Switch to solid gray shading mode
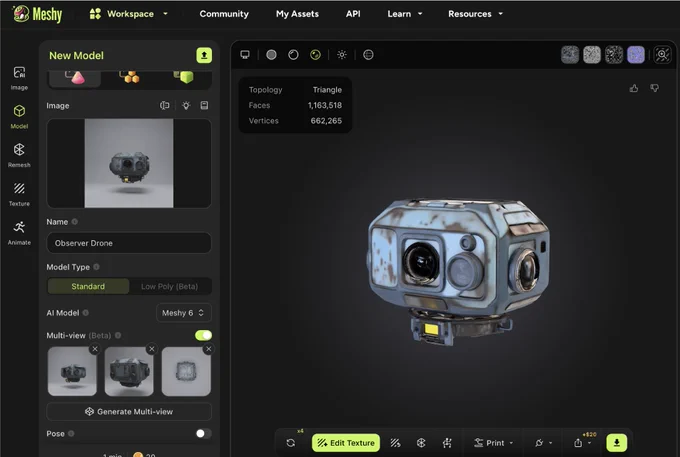This screenshot has width=680, height=457. 271,55
